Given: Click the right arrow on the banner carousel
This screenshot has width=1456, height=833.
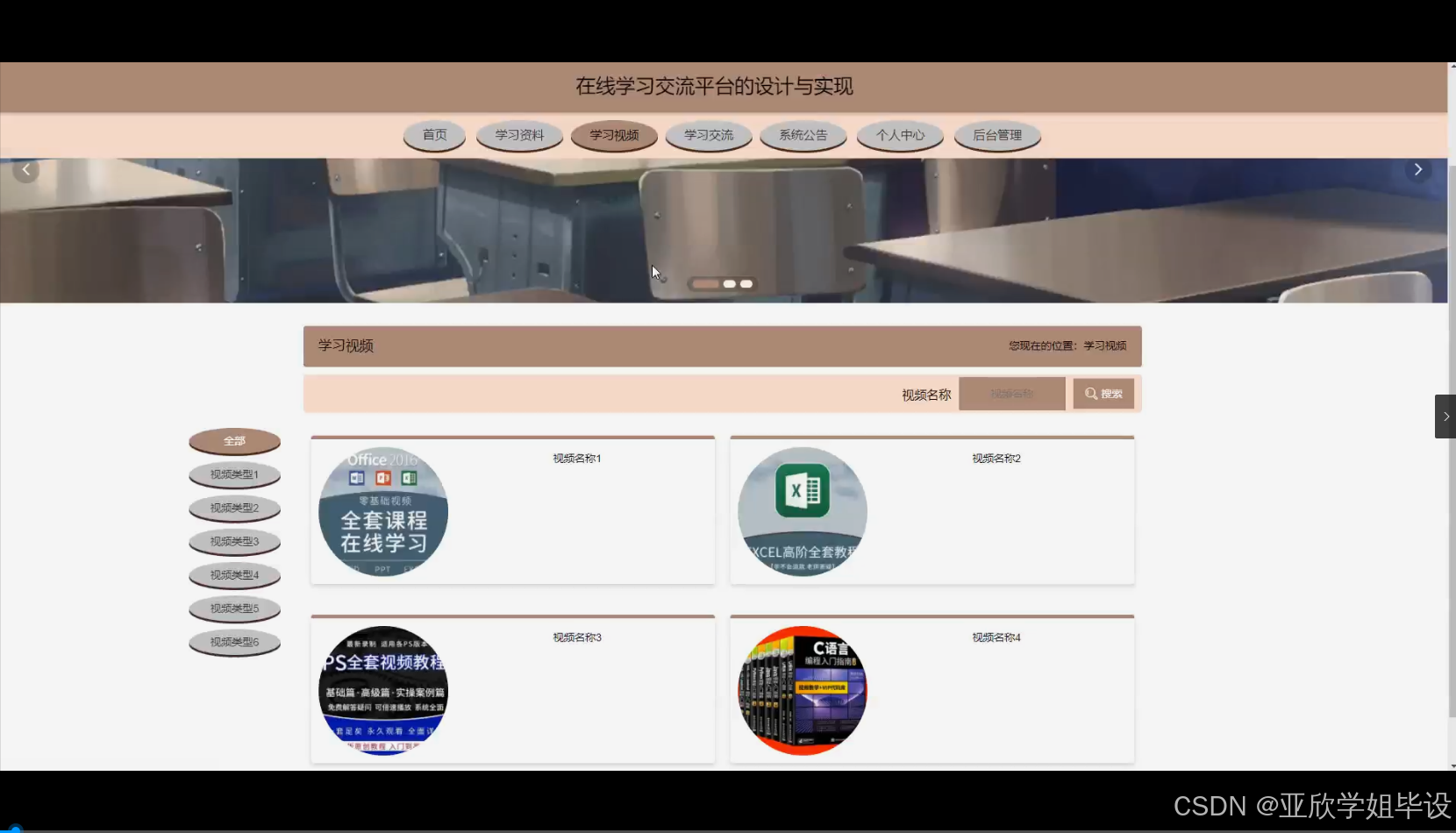Looking at the screenshot, I should [1418, 168].
